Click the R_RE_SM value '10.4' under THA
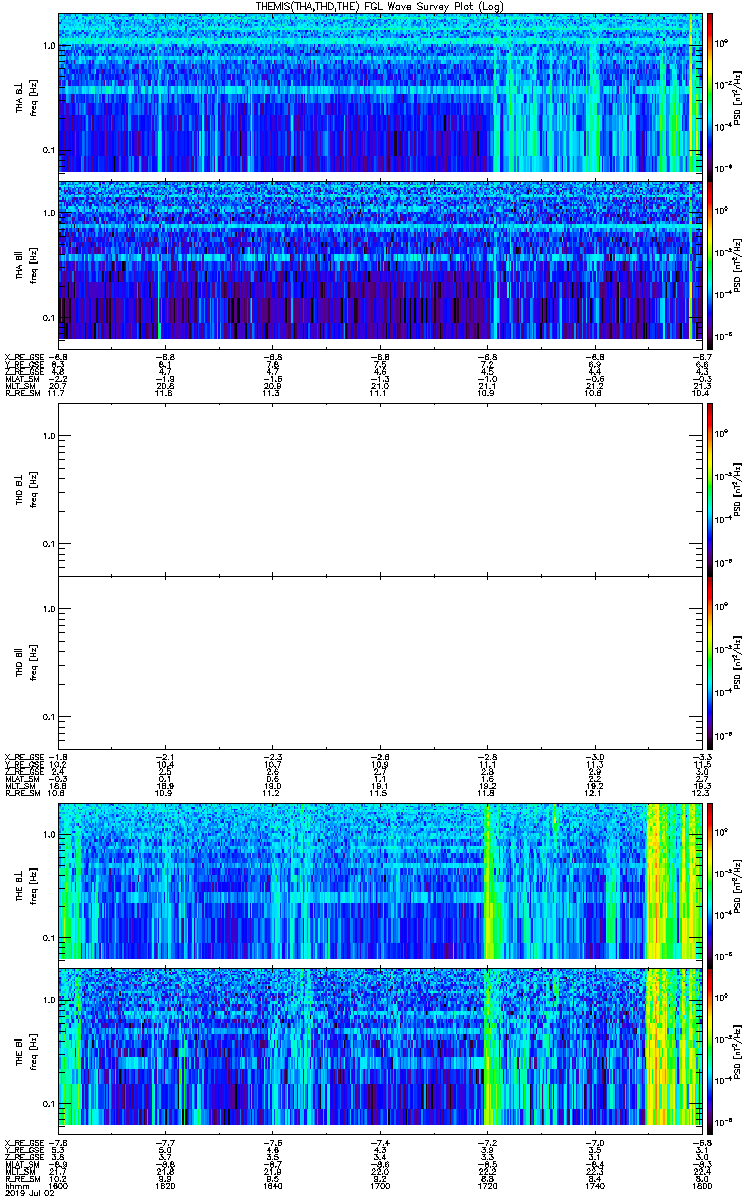Viewport: 750px width, 1200px height. (x=702, y=393)
